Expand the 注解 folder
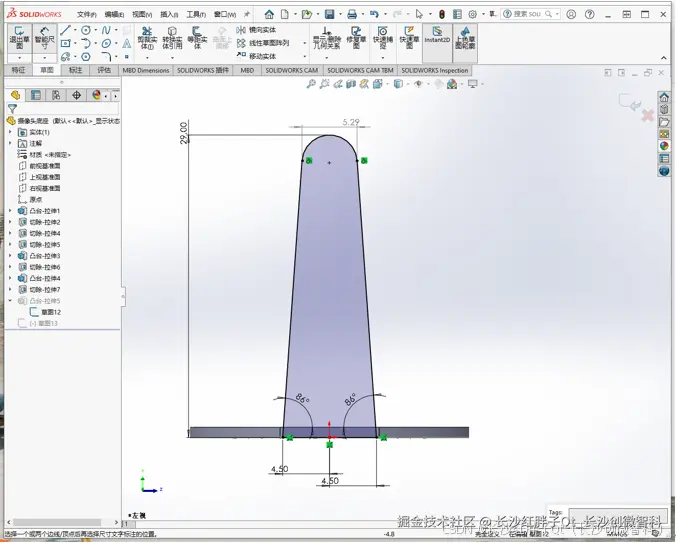Image resolution: width=676 pixels, height=543 pixels. pyautogui.click(x=10, y=144)
